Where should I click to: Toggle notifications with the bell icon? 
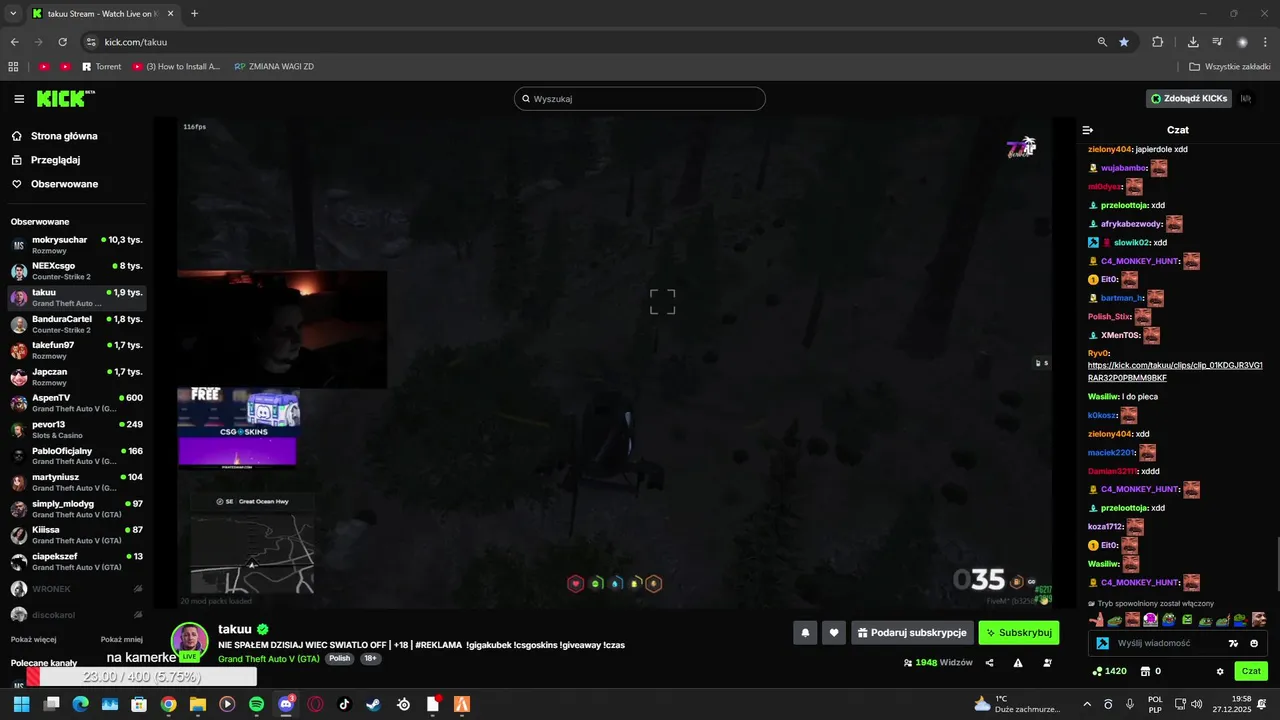click(x=805, y=633)
